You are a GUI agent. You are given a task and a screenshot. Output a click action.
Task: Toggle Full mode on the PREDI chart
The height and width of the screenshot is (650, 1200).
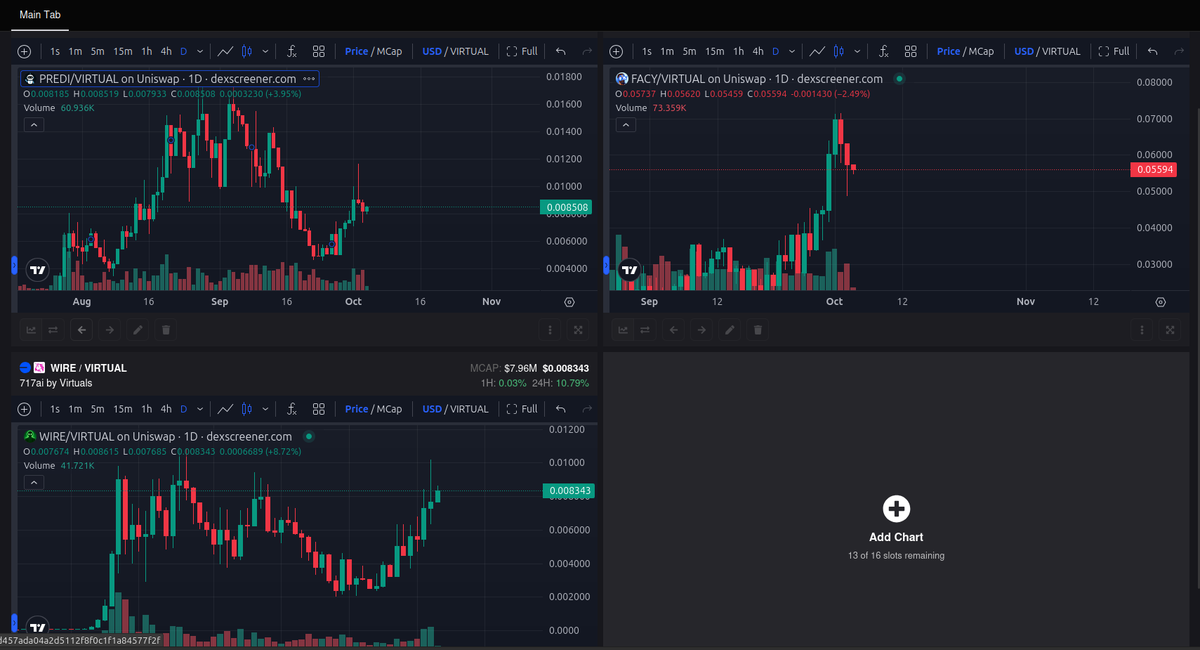[522, 51]
